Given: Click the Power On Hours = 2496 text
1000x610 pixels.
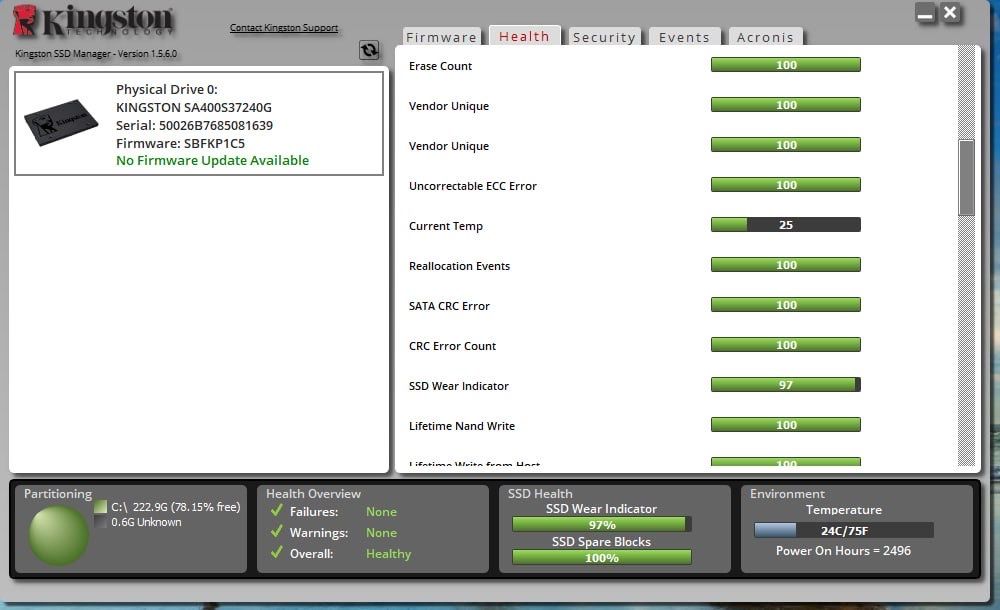Looking at the screenshot, I should [x=843, y=551].
